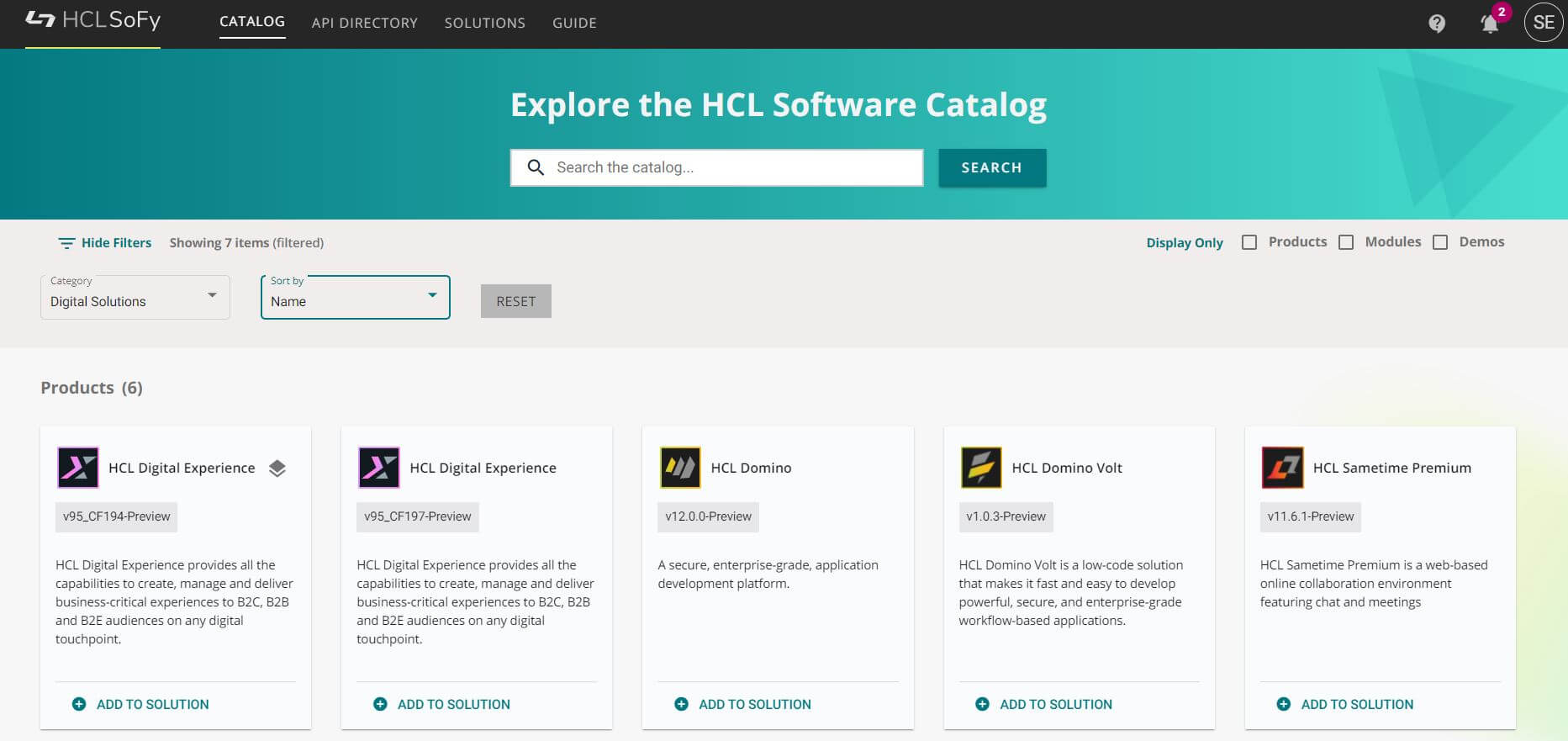Open the SE user avatar menu
Screen dimensions: 1568x741
click(x=1544, y=23)
